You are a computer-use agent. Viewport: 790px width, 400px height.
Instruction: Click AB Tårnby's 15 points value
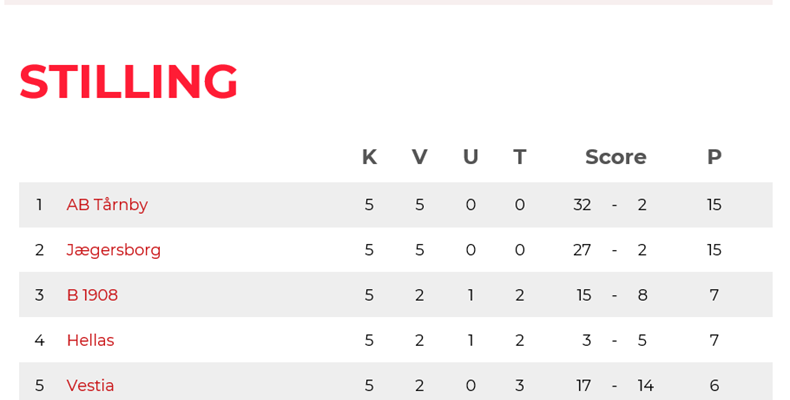click(x=714, y=205)
